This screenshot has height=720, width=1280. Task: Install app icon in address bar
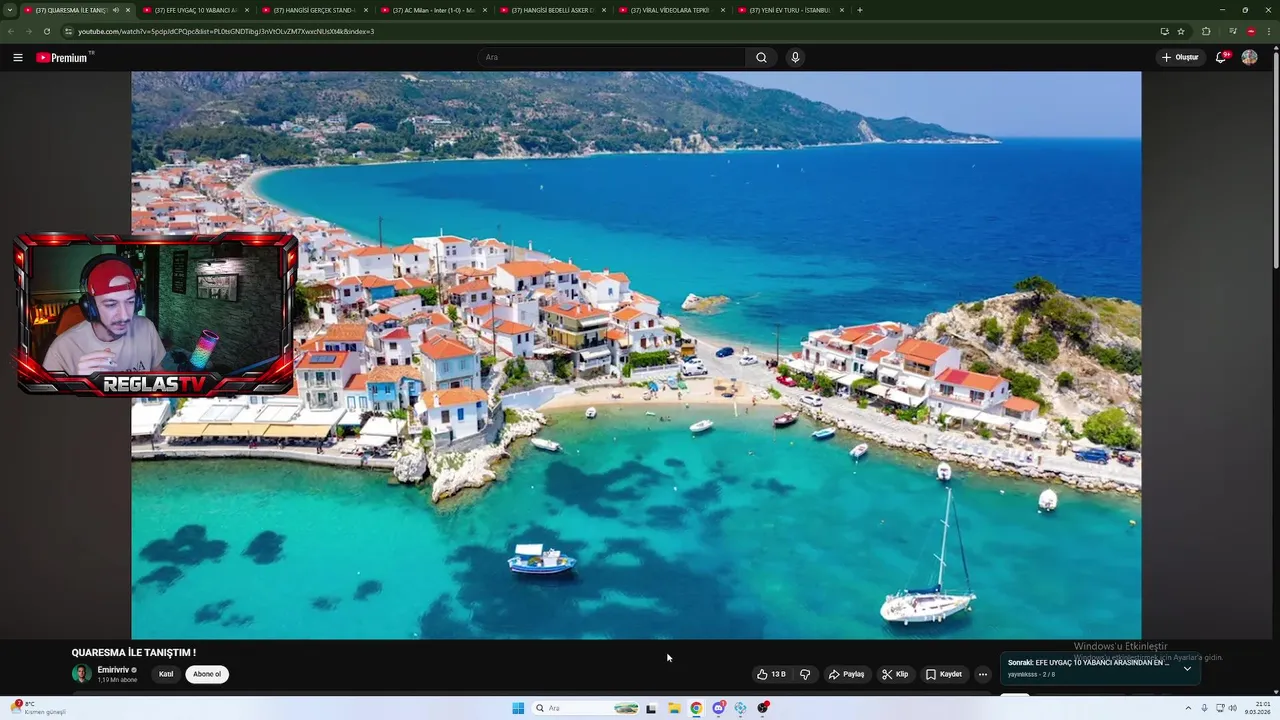[1164, 31]
